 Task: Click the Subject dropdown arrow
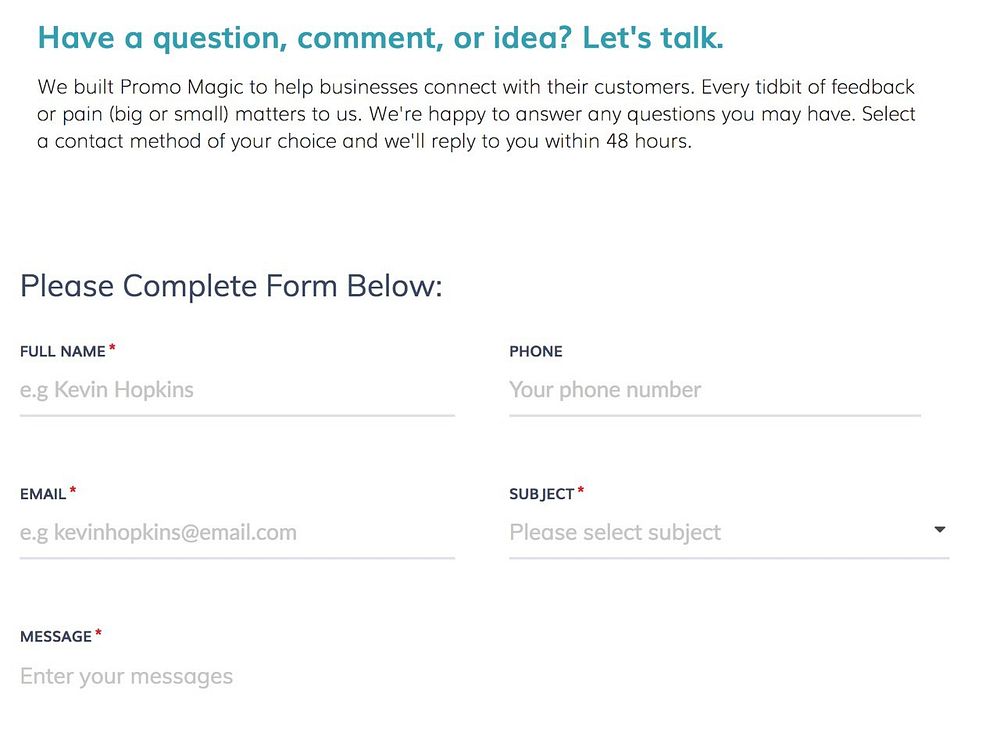939,530
